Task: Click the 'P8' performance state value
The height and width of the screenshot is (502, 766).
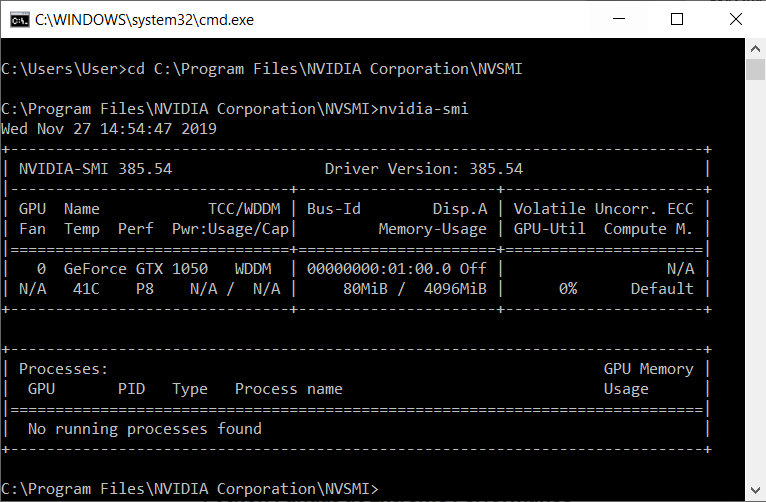Action: [x=145, y=289]
